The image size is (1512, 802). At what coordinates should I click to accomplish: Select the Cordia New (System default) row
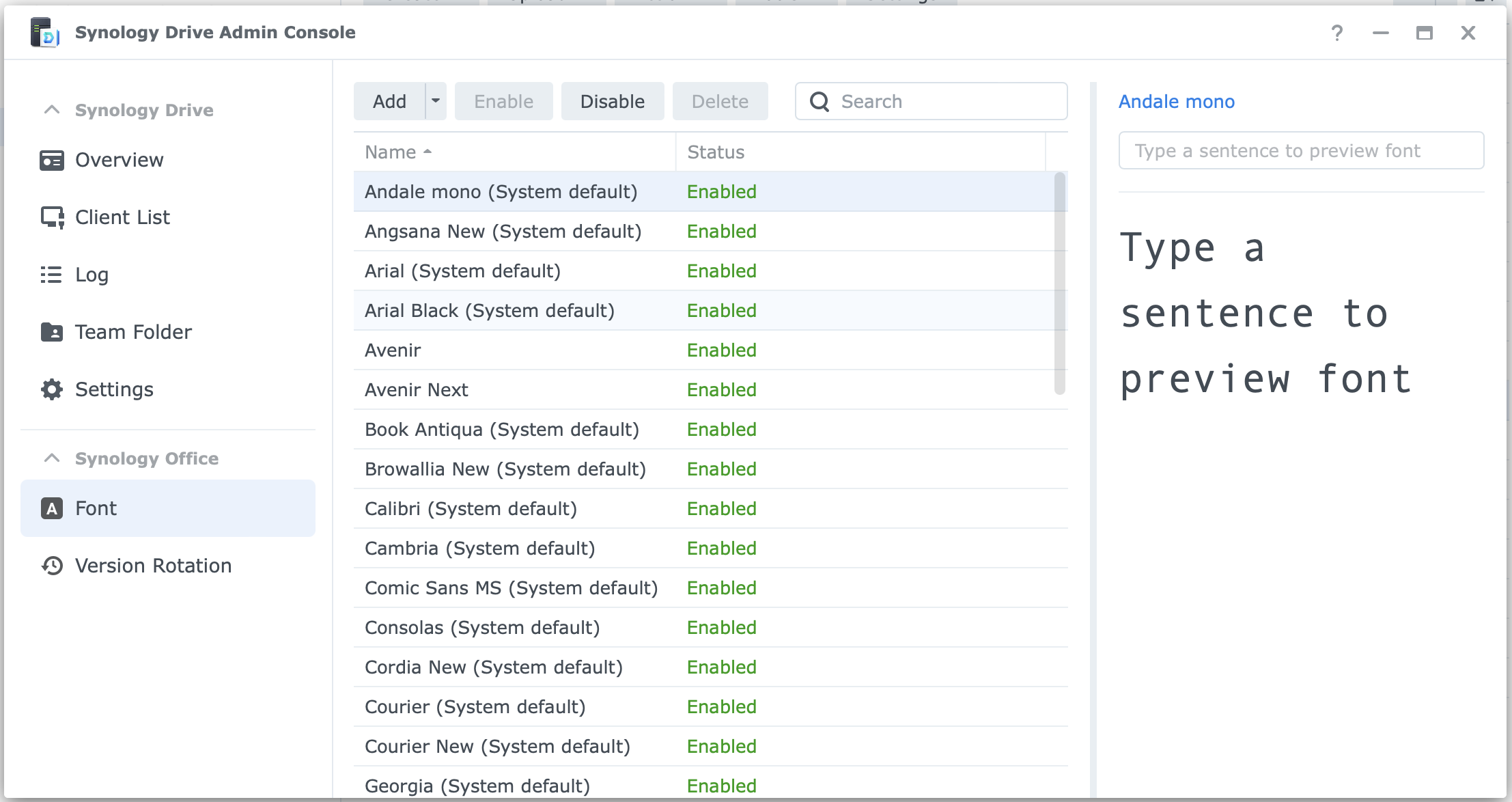click(x=710, y=667)
